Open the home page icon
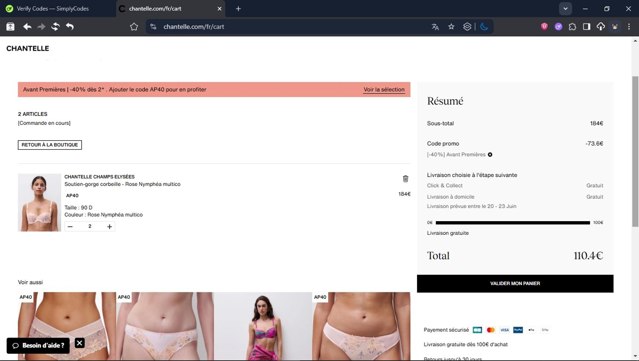639x361 pixels. click(x=134, y=26)
